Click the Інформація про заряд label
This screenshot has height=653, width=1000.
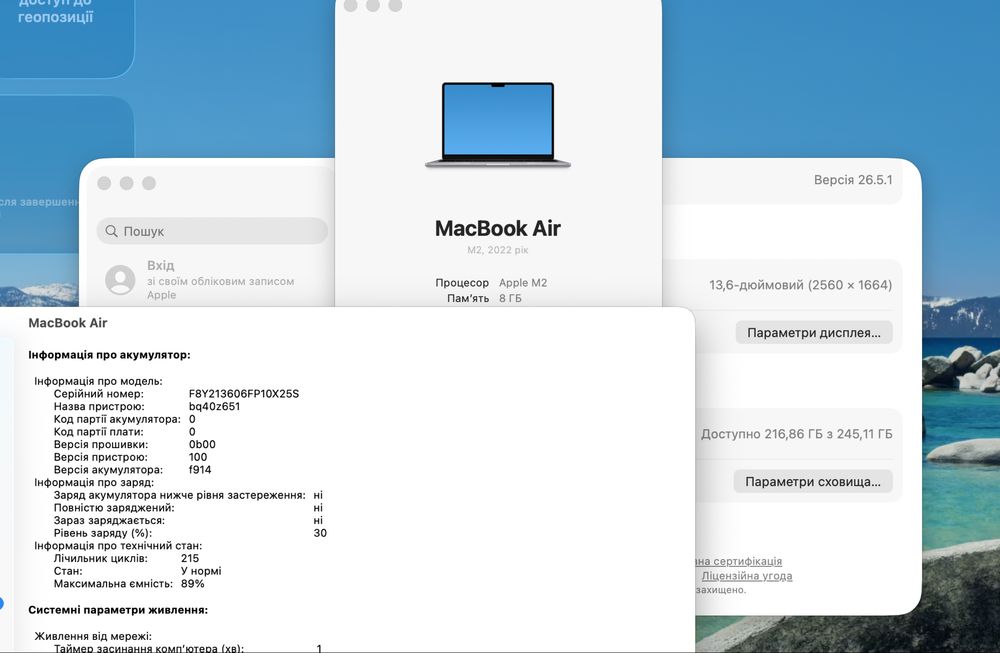click(x=94, y=482)
